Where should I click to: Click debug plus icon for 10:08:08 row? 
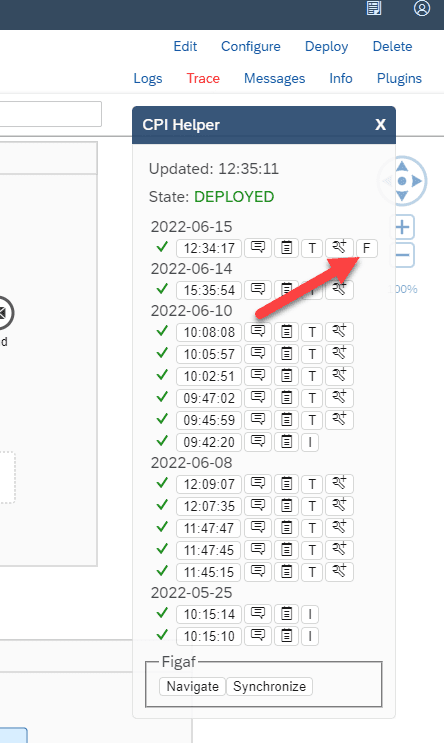(339, 332)
